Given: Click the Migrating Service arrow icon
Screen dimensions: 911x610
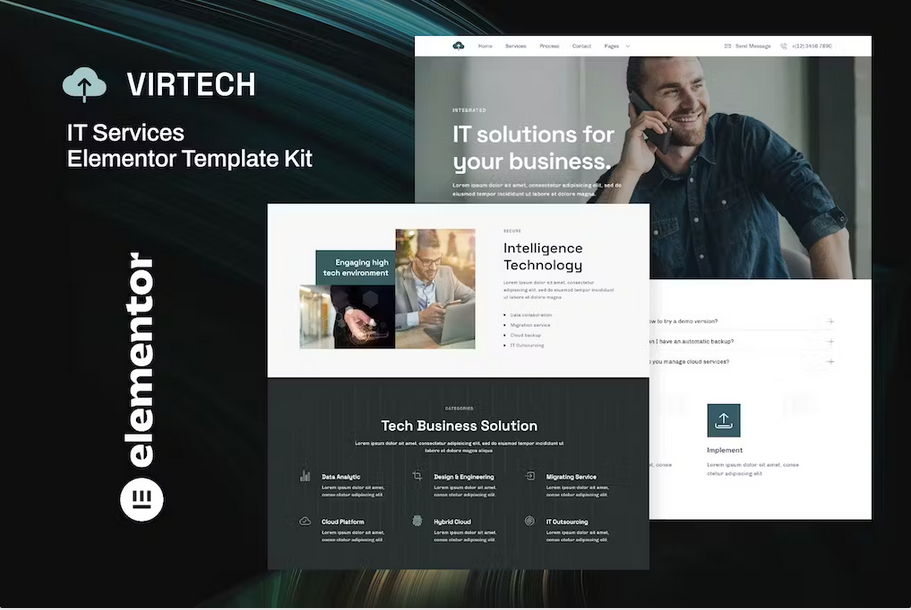Looking at the screenshot, I should pos(530,477).
